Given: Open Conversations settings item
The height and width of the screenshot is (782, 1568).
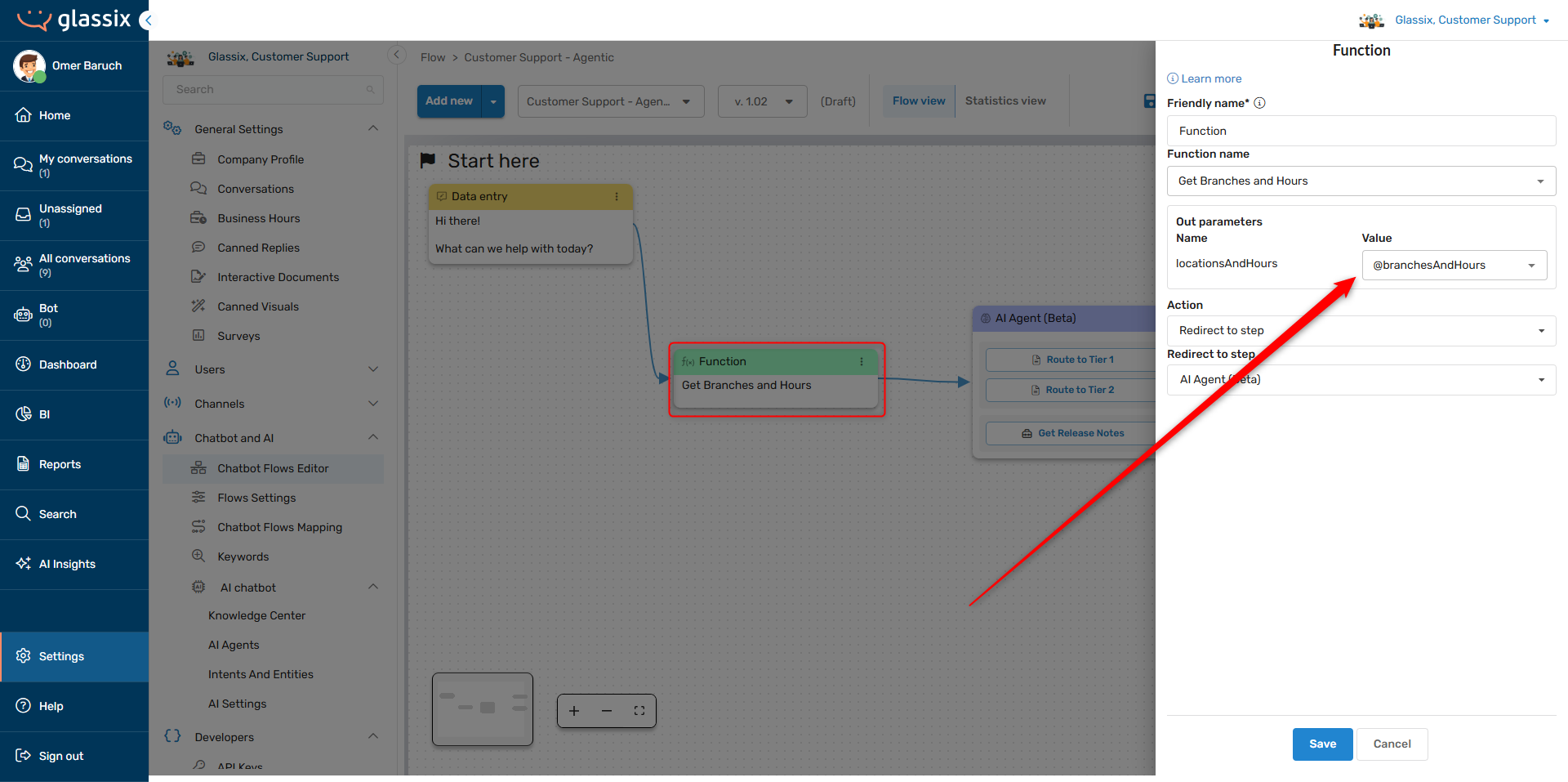Looking at the screenshot, I should point(256,189).
